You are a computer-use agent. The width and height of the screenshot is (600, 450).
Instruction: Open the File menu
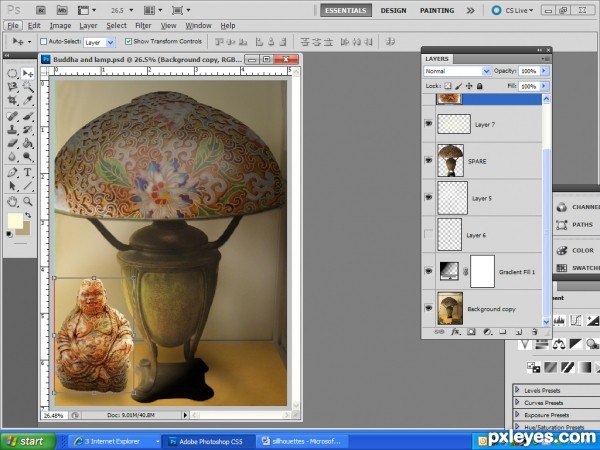click(x=13, y=26)
